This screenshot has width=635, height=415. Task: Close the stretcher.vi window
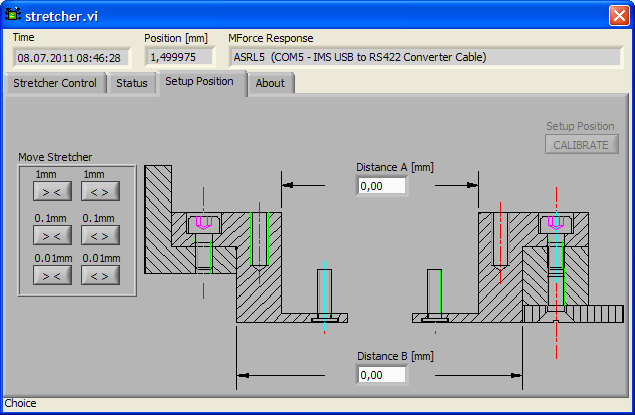tap(619, 16)
